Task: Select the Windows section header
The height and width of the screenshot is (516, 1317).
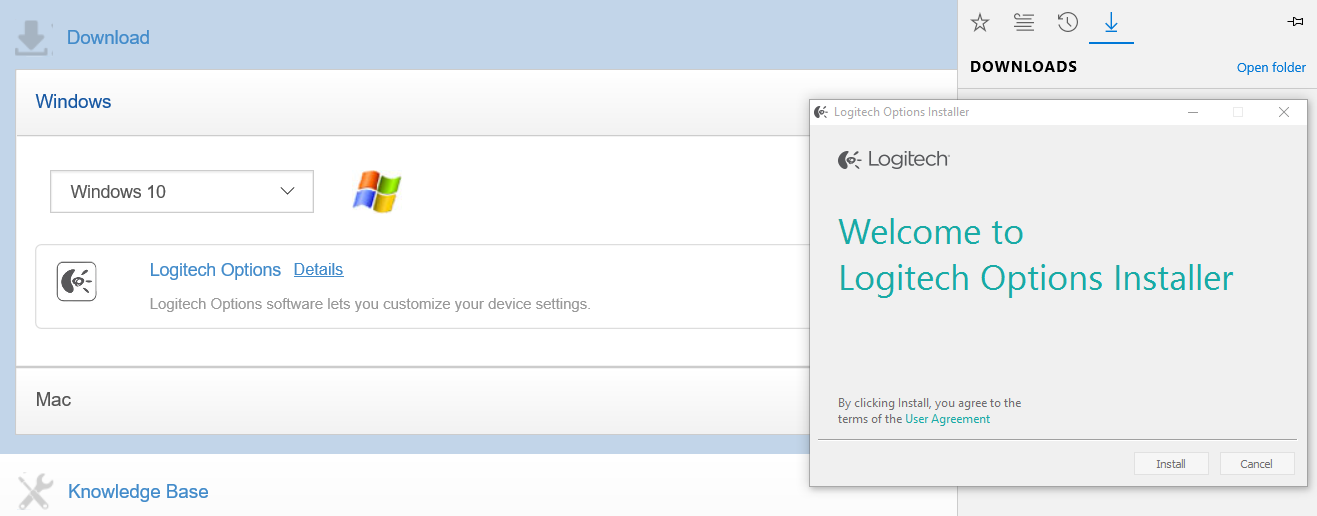Action: [x=486, y=102]
